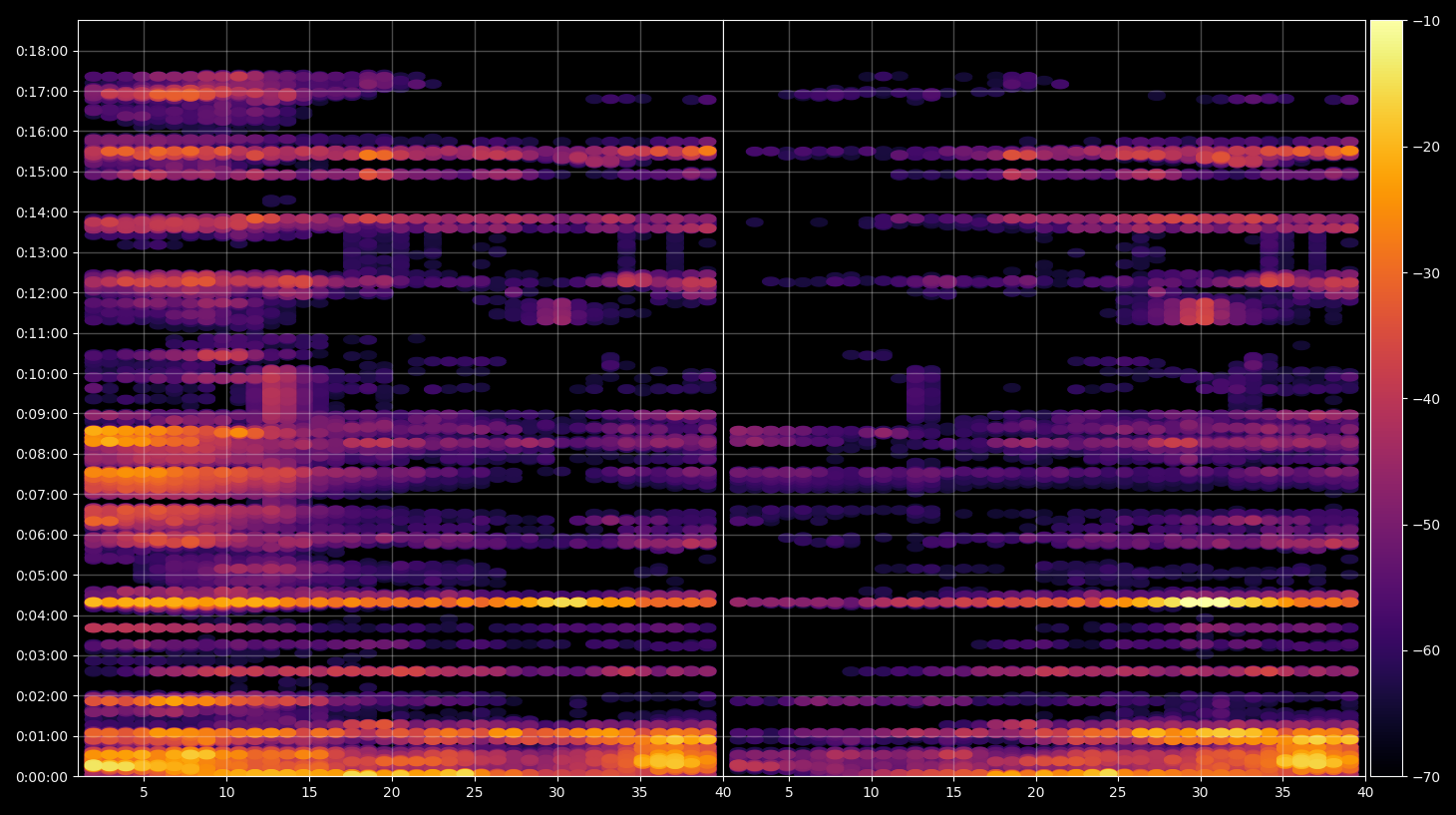Viewport: 1456px width, 815px height.
Task: Click the −10 colorbar tick label
Action: 1427,21
